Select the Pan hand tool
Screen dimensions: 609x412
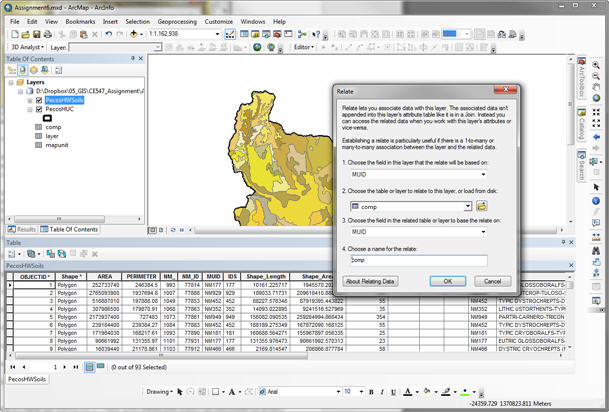(596, 87)
